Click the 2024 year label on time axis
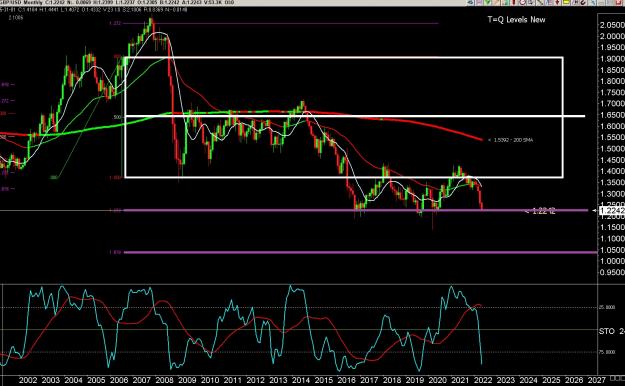This screenshot has height=386, width=625. coord(529,380)
